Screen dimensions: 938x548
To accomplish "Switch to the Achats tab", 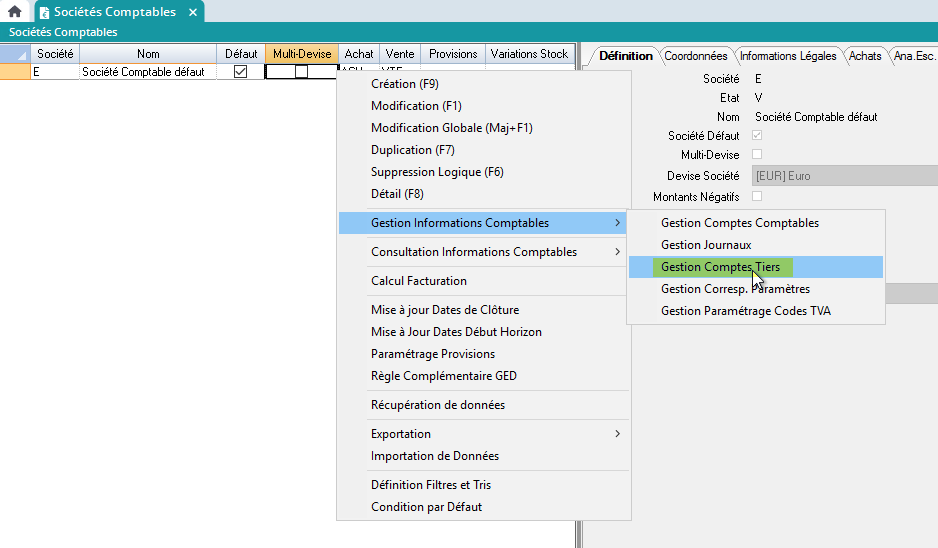I will pos(865,56).
